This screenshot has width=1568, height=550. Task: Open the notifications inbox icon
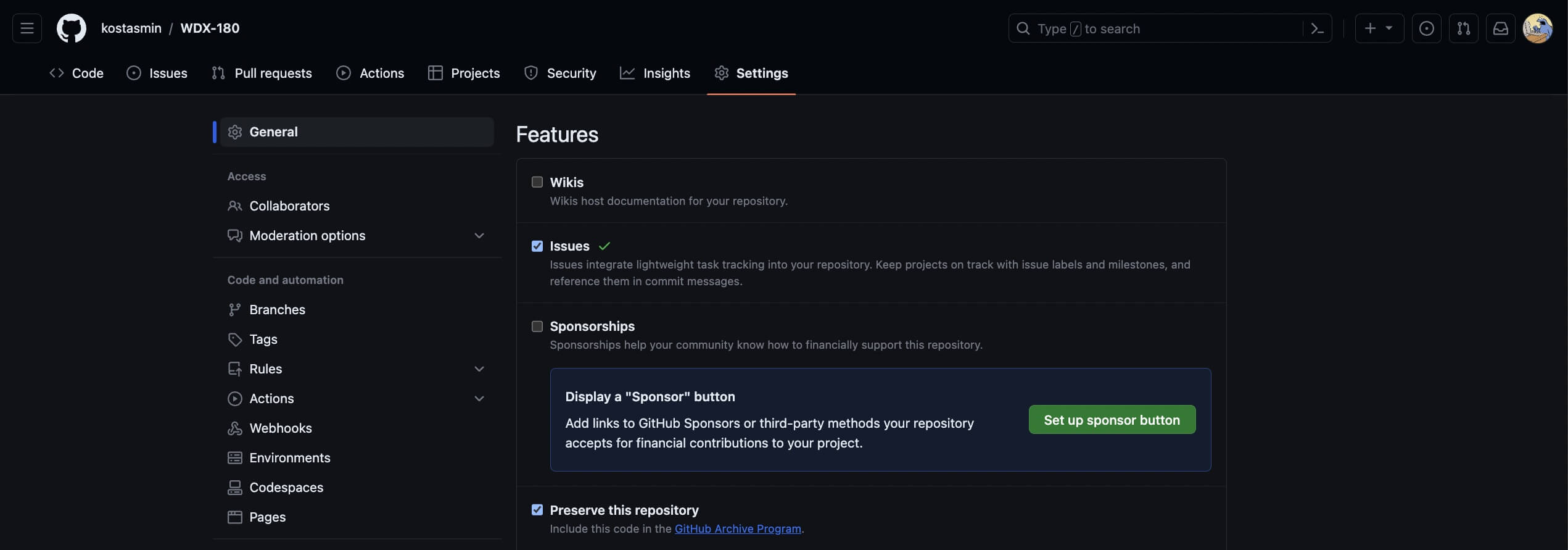click(1501, 28)
